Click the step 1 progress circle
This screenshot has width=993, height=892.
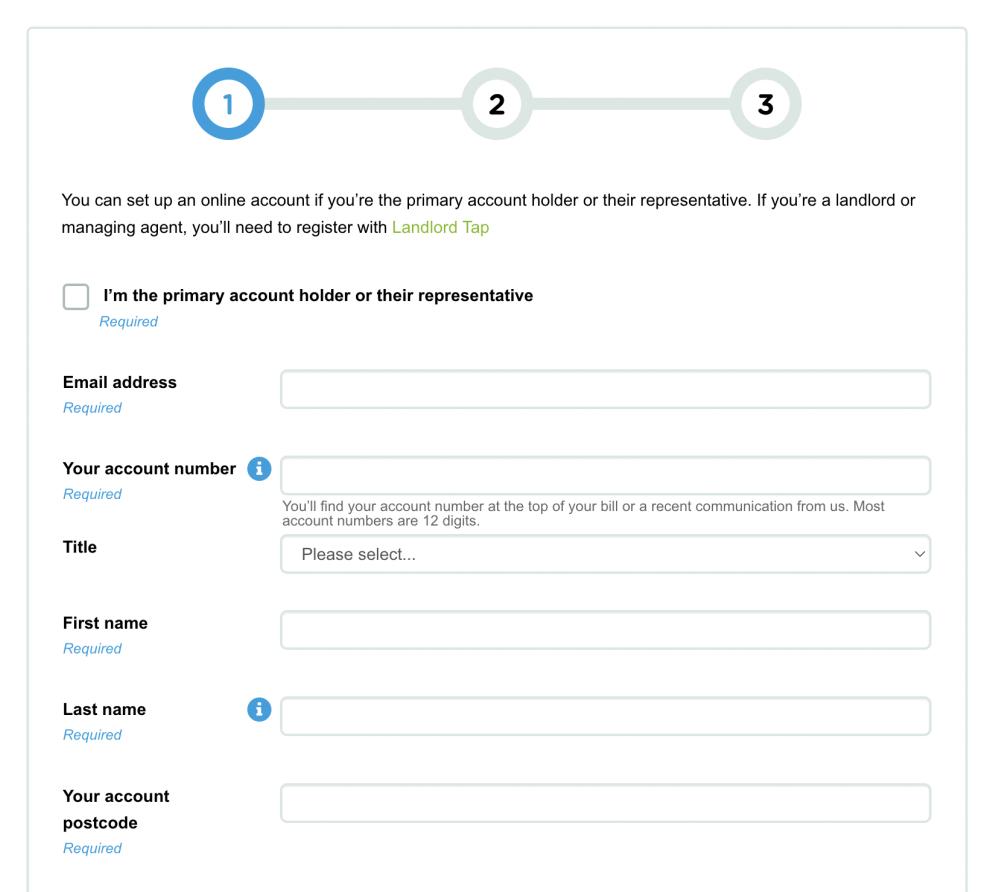tap(228, 104)
